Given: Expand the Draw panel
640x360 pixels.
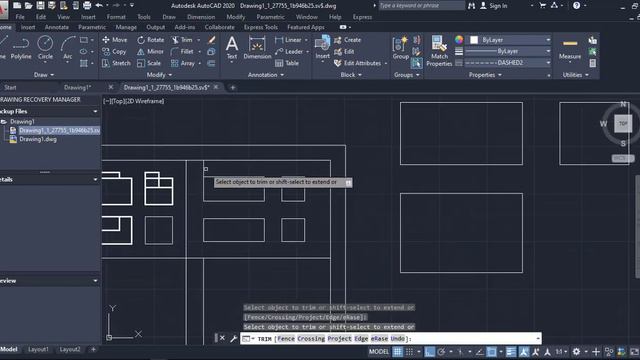Looking at the screenshot, I should (44, 75).
